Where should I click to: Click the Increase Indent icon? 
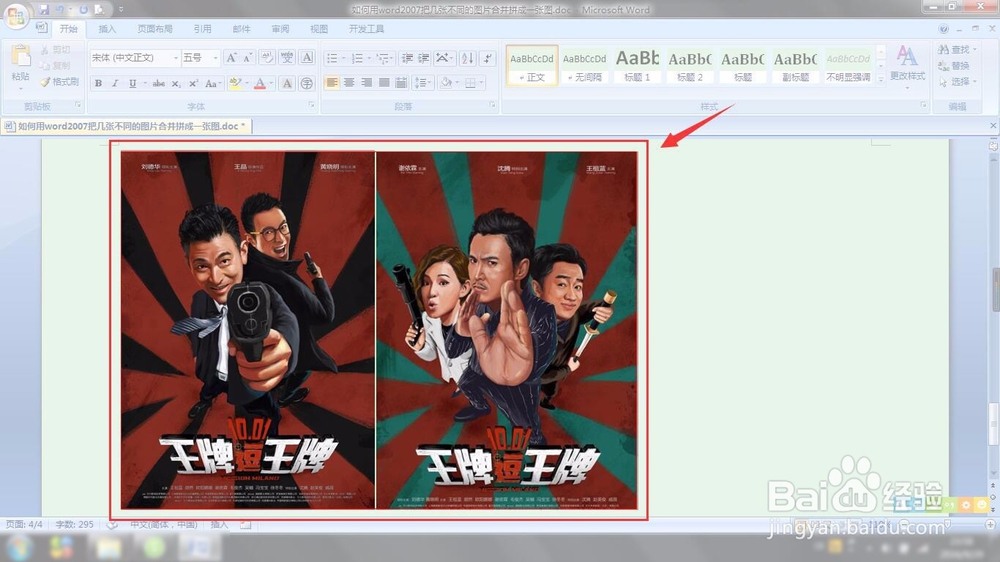[x=423, y=58]
